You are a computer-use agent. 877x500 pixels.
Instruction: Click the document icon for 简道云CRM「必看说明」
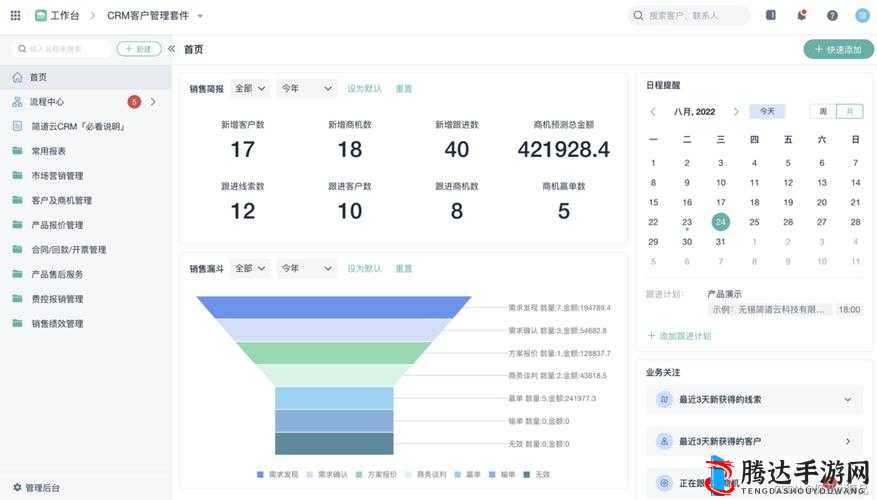(x=17, y=126)
